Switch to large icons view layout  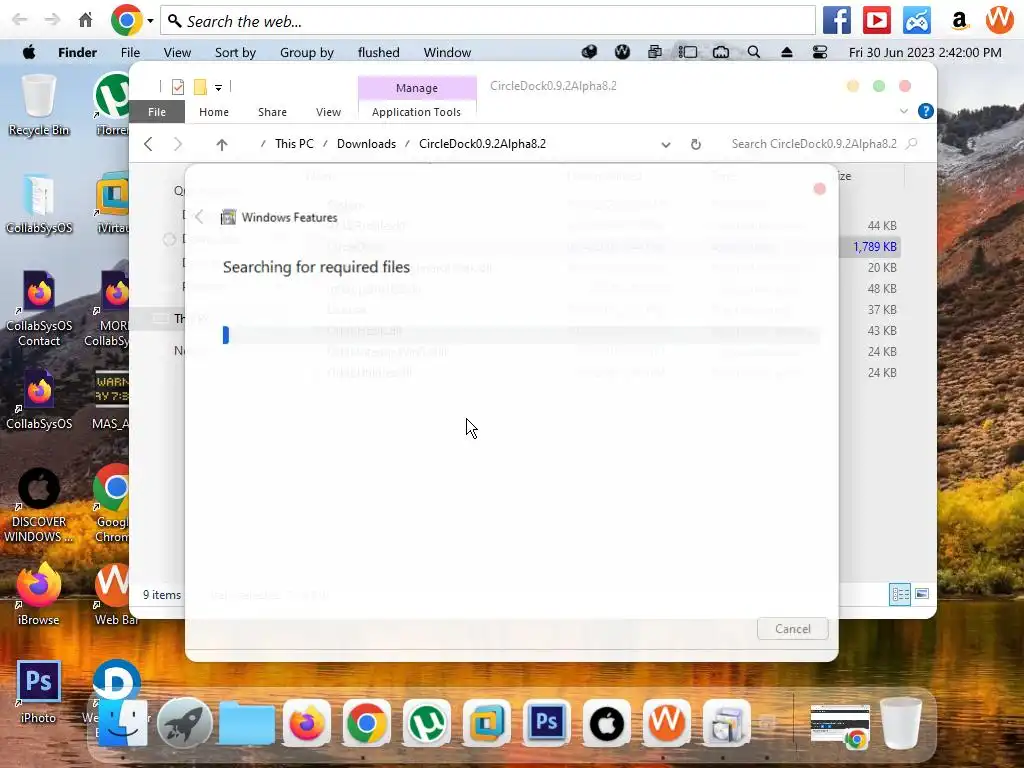[921, 594]
